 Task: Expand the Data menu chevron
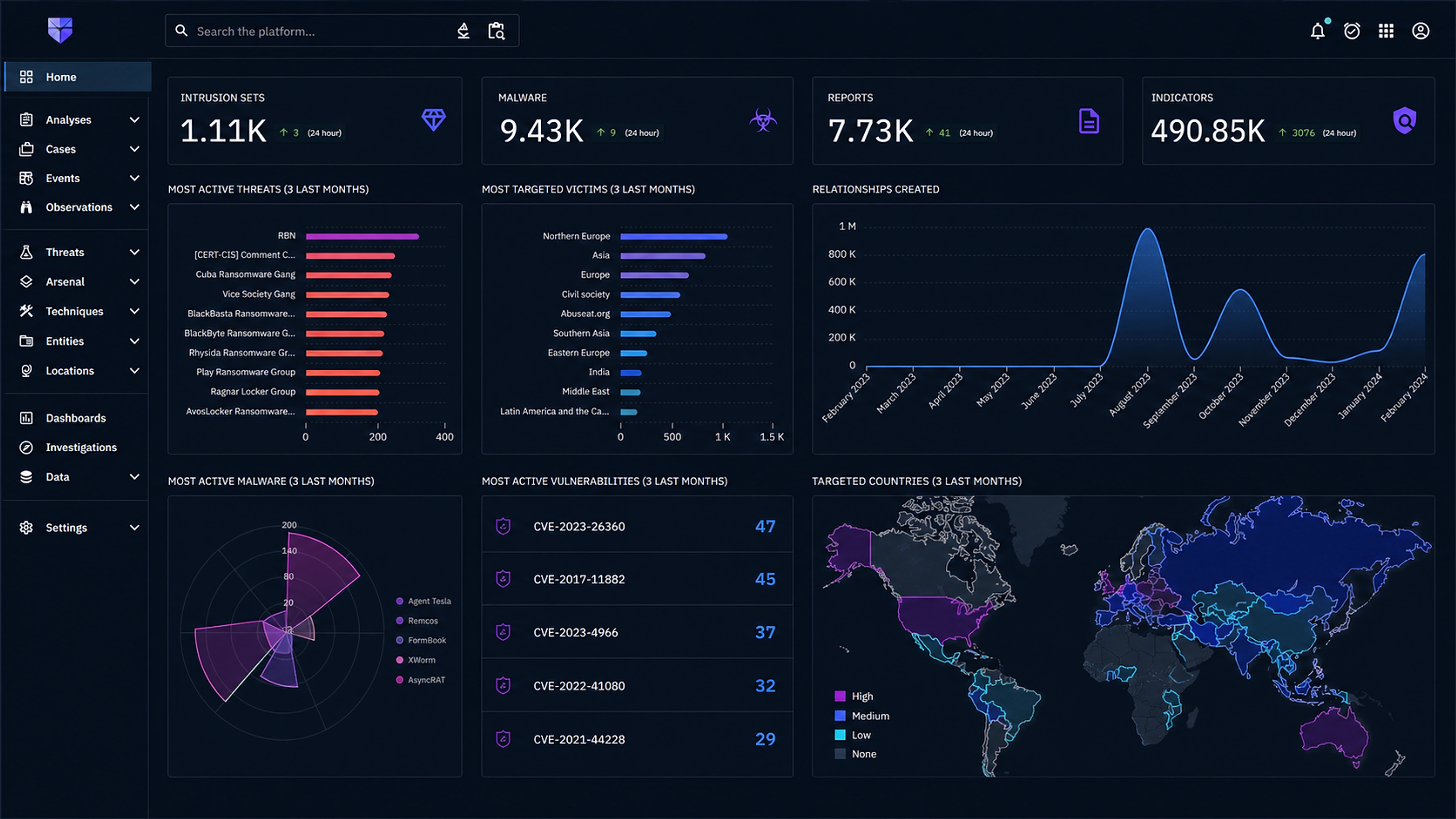click(x=135, y=477)
